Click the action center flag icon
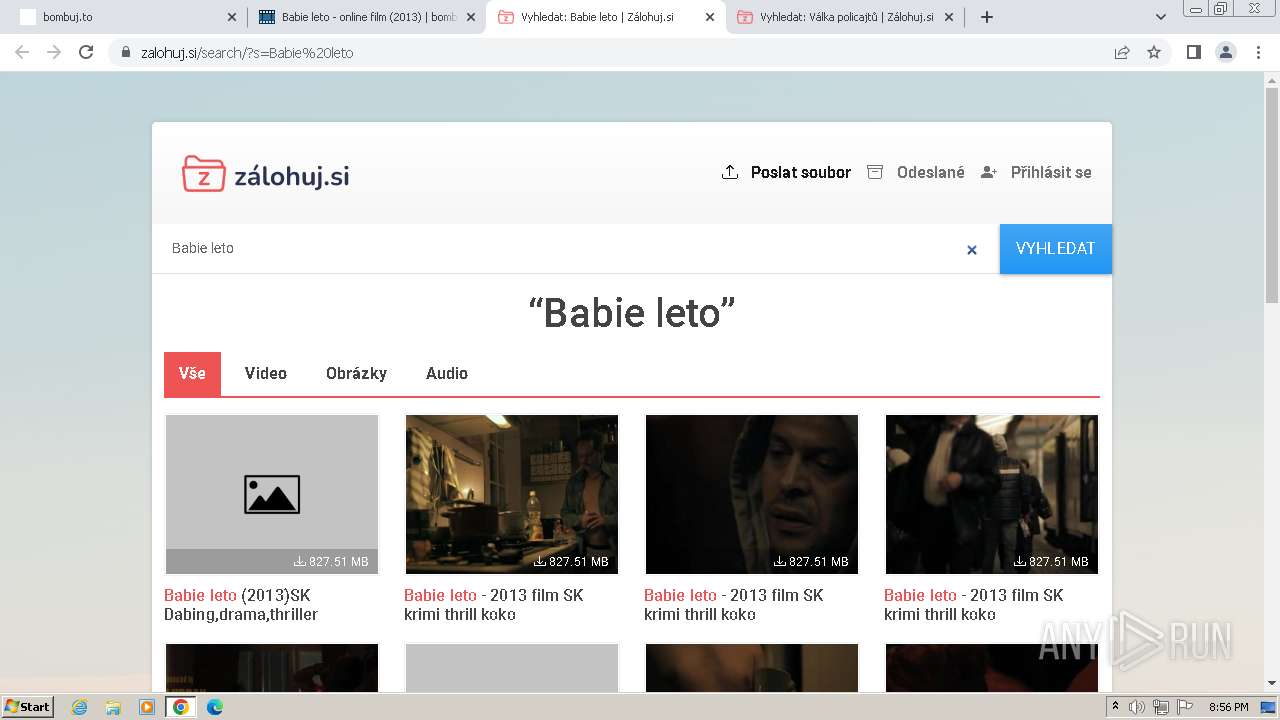This screenshot has height=720, width=1280. click(x=1185, y=707)
